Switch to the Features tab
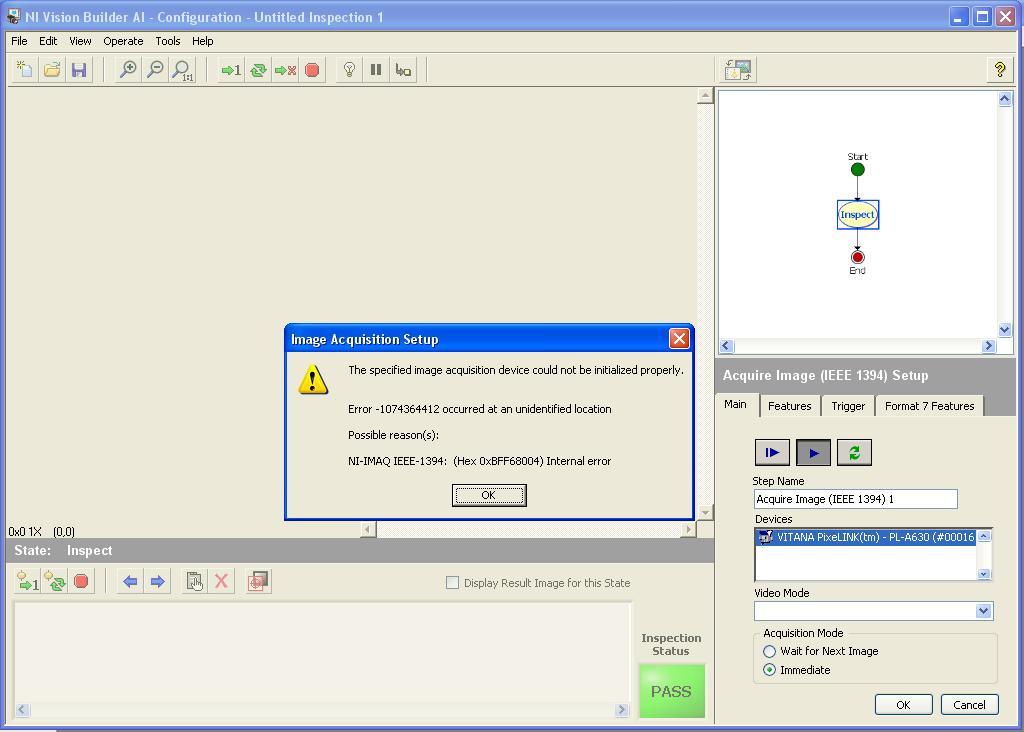The height and width of the screenshot is (732, 1024). click(x=790, y=406)
